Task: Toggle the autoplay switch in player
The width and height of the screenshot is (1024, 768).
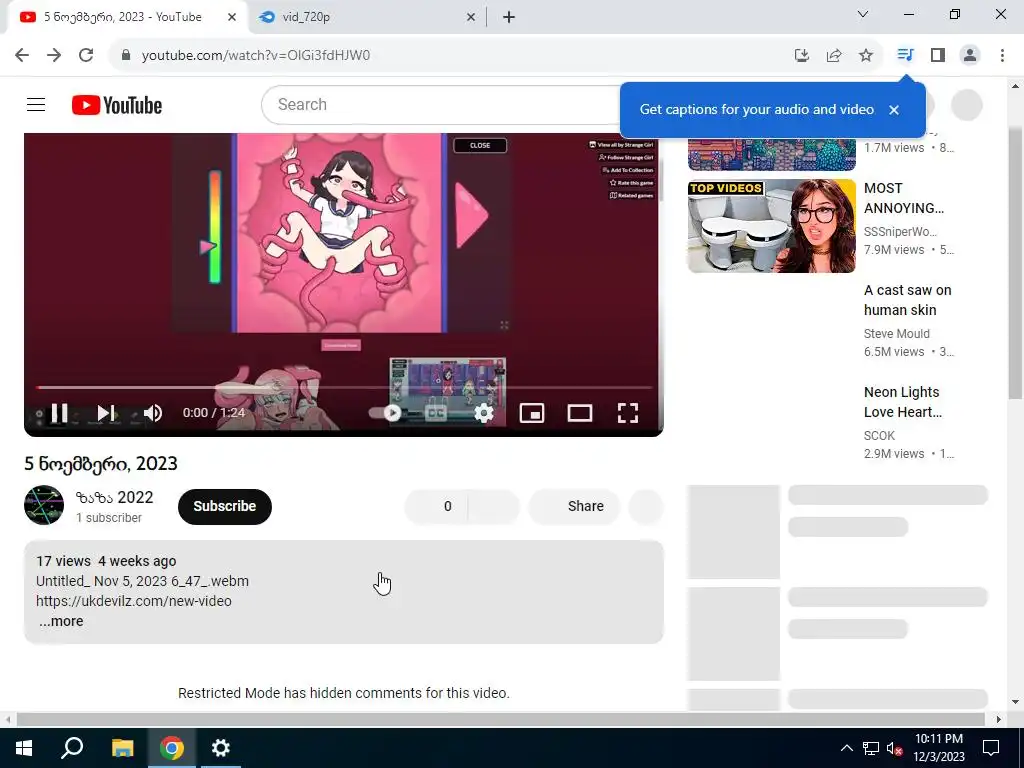Action: click(x=387, y=413)
